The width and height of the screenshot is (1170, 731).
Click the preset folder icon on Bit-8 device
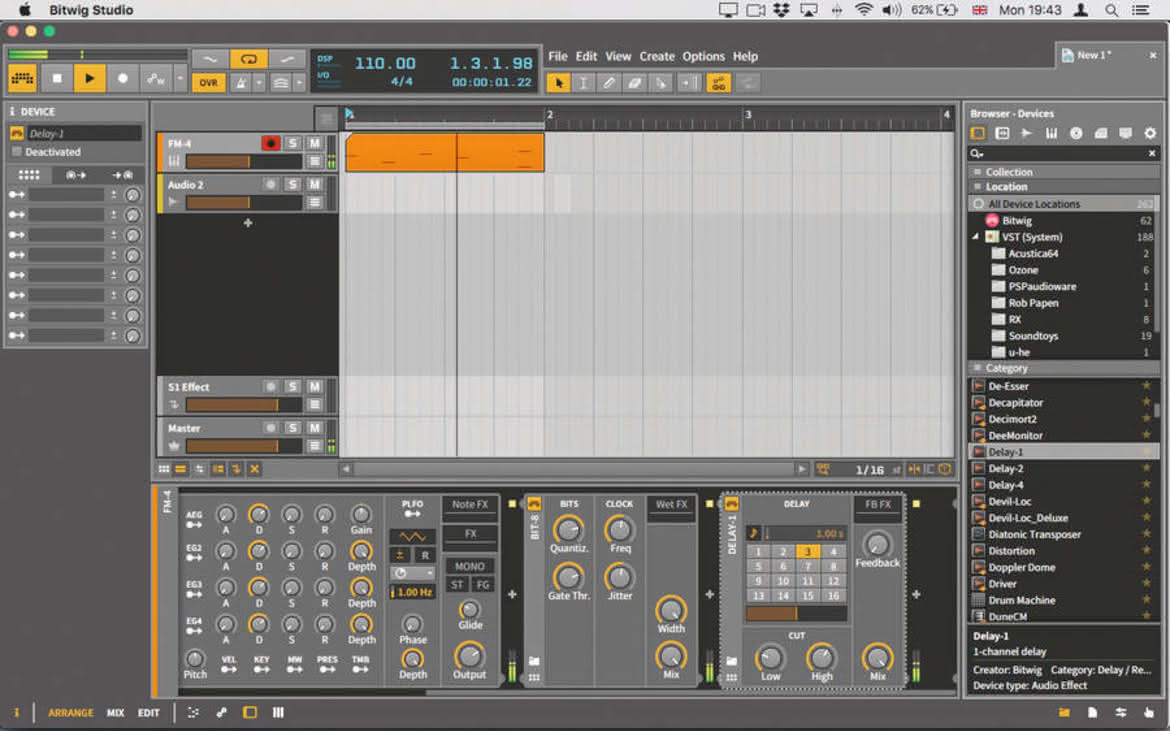point(534,661)
